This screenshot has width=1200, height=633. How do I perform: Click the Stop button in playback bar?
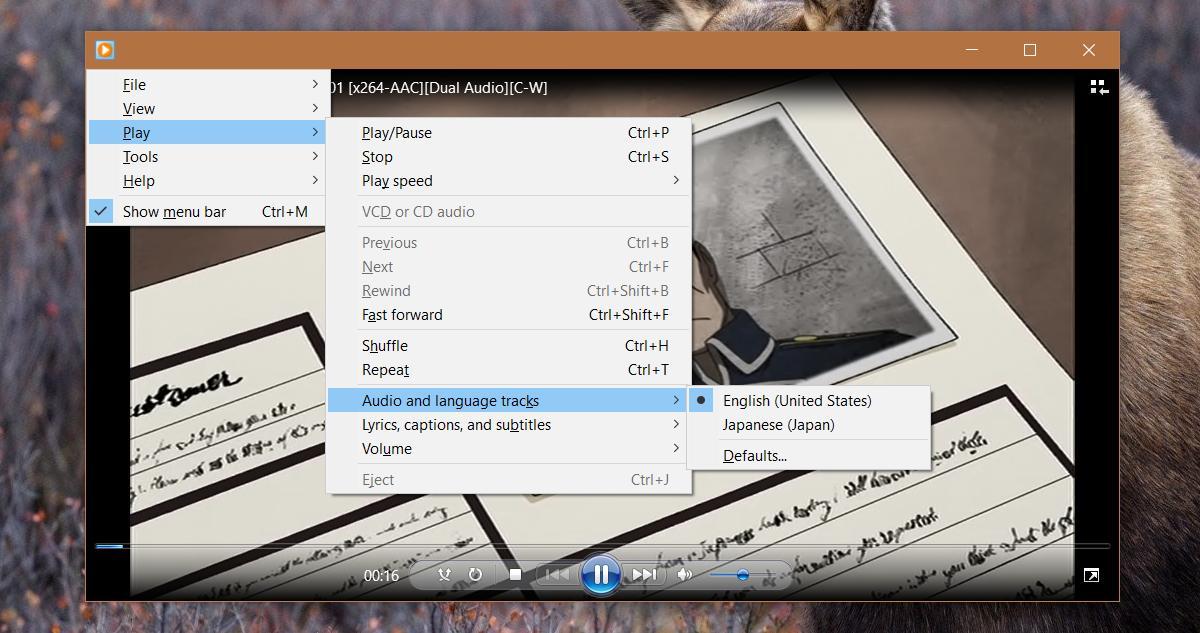pos(515,574)
